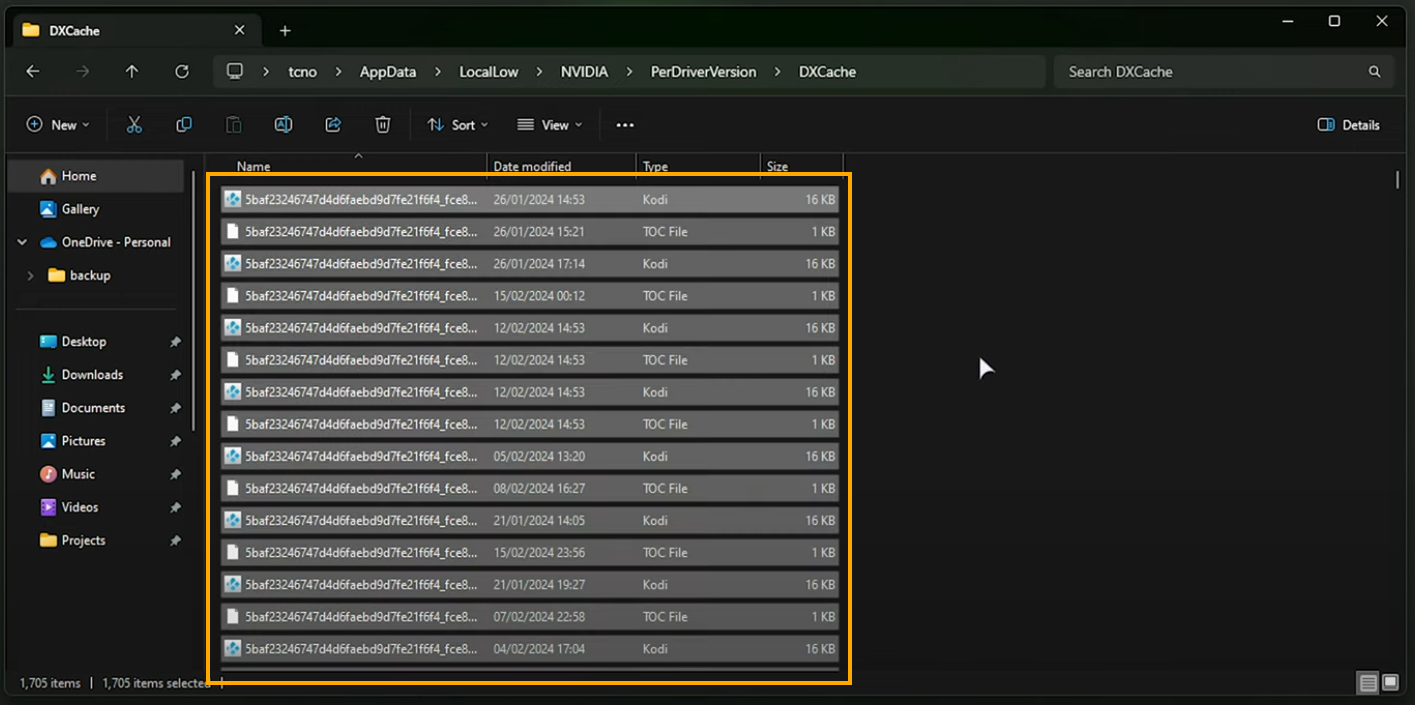Click the search magnifier icon
This screenshot has width=1415, height=705.
pyautogui.click(x=1375, y=72)
